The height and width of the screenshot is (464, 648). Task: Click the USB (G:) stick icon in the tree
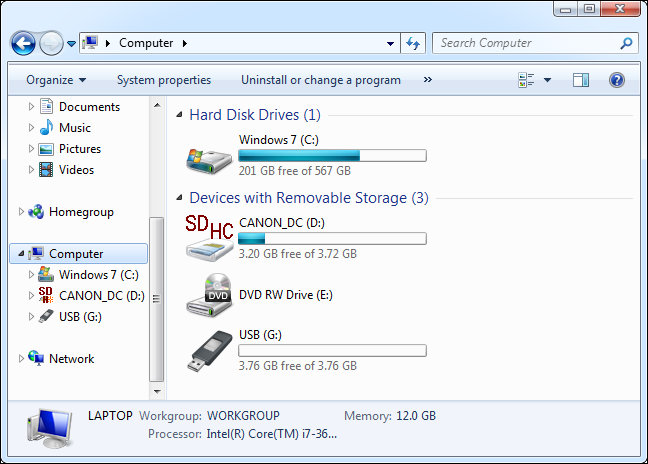[x=46, y=316]
